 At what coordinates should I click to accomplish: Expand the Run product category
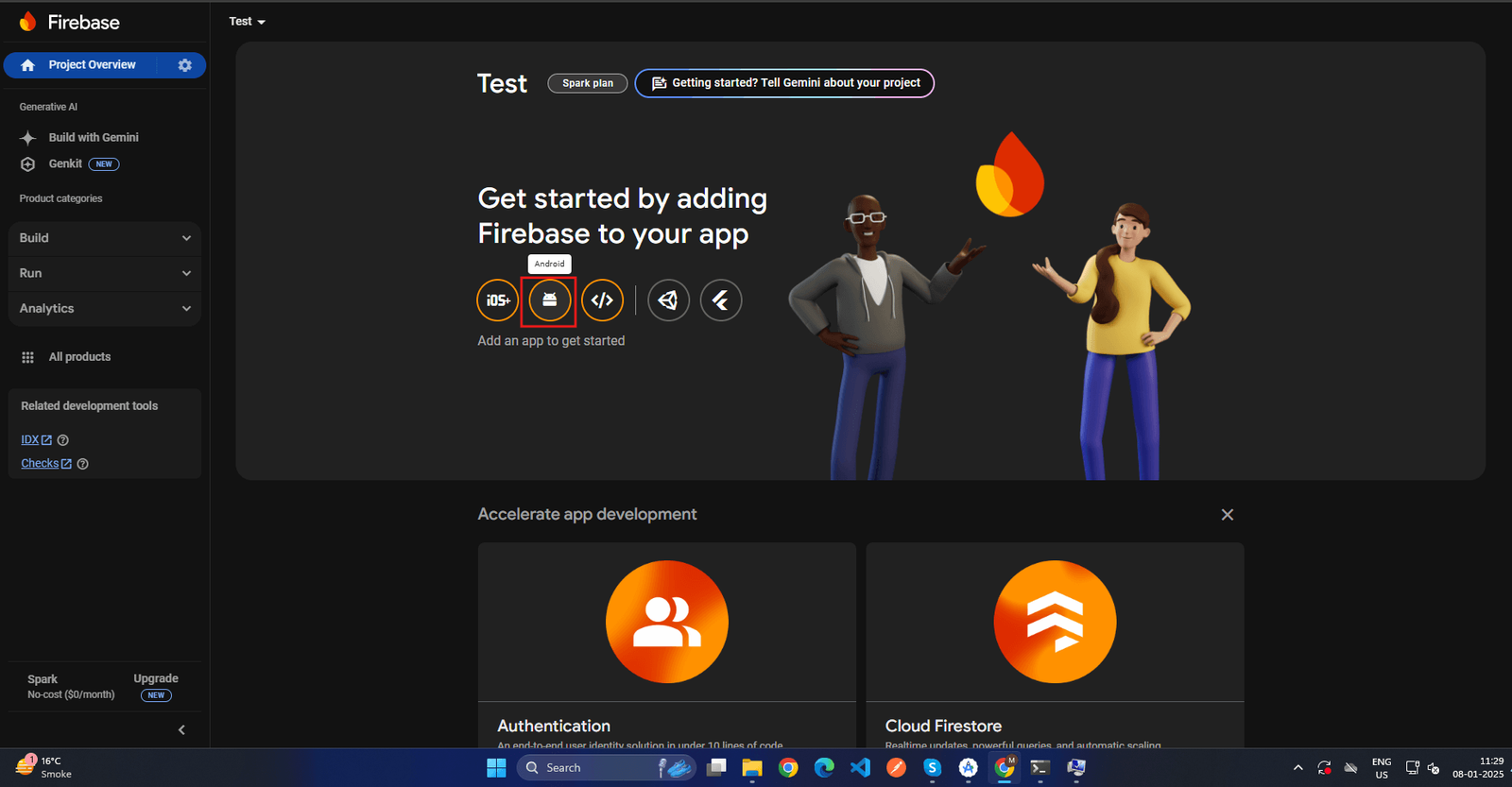click(104, 273)
